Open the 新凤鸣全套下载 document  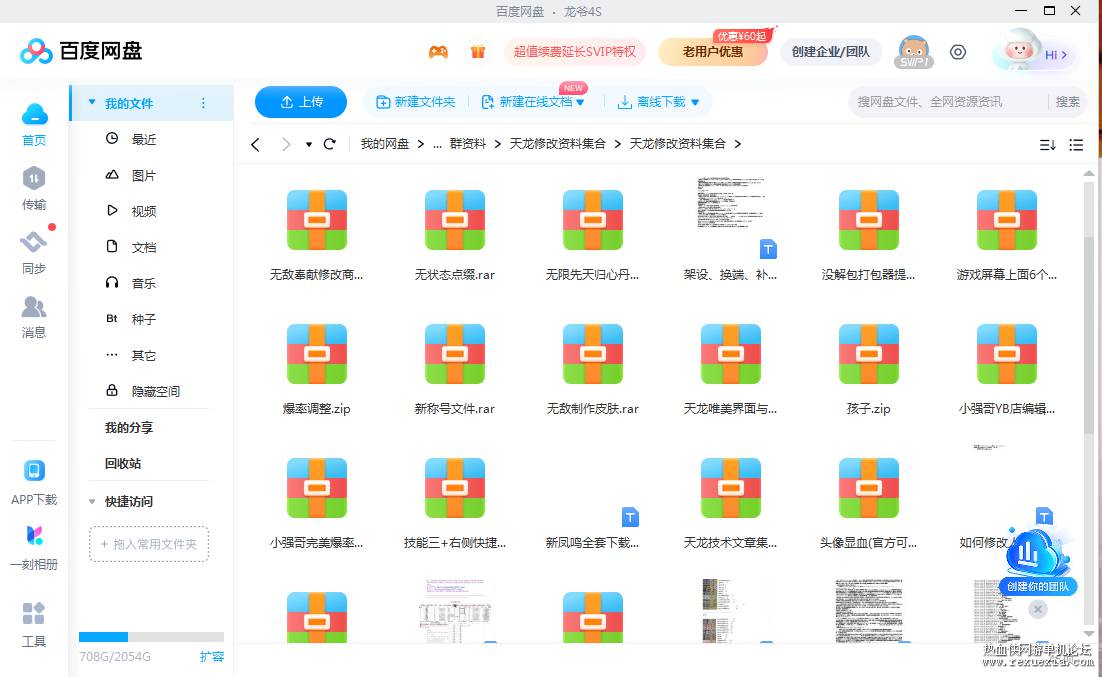tap(592, 503)
